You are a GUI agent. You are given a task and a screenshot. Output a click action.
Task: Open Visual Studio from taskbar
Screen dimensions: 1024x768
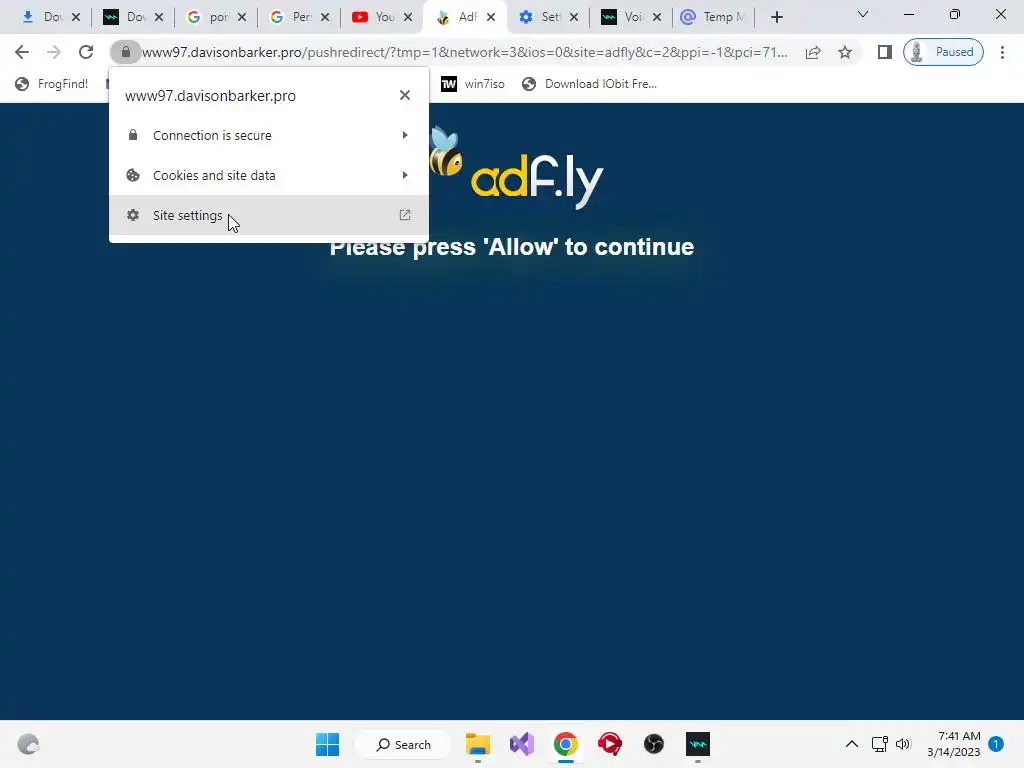click(x=522, y=744)
